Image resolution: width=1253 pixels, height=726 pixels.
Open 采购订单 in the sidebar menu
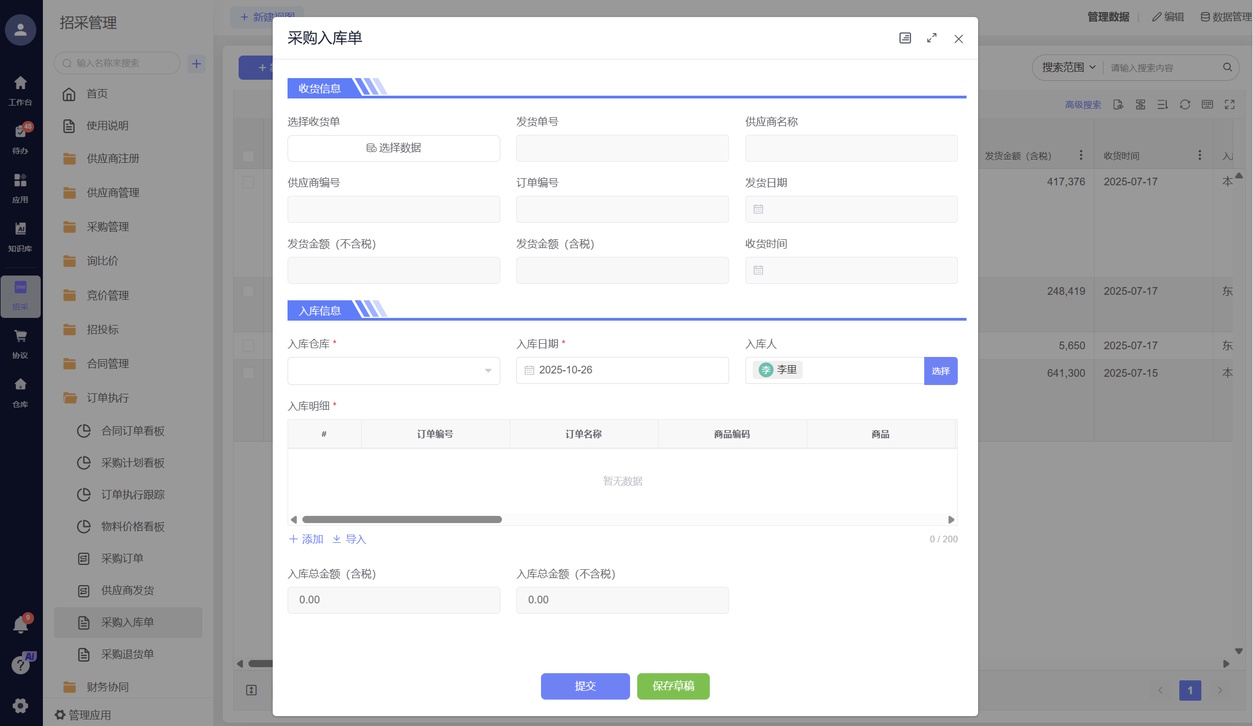coord(122,558)
